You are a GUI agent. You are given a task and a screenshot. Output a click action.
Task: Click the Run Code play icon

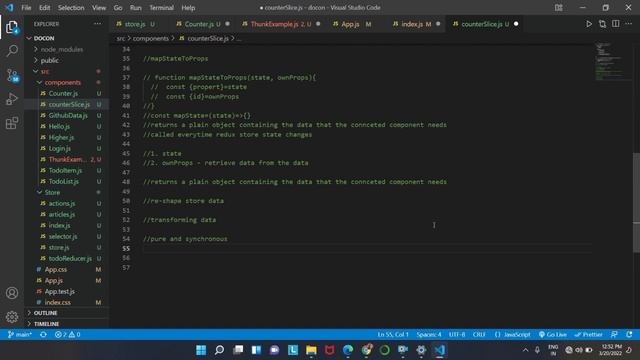point(589,24)
